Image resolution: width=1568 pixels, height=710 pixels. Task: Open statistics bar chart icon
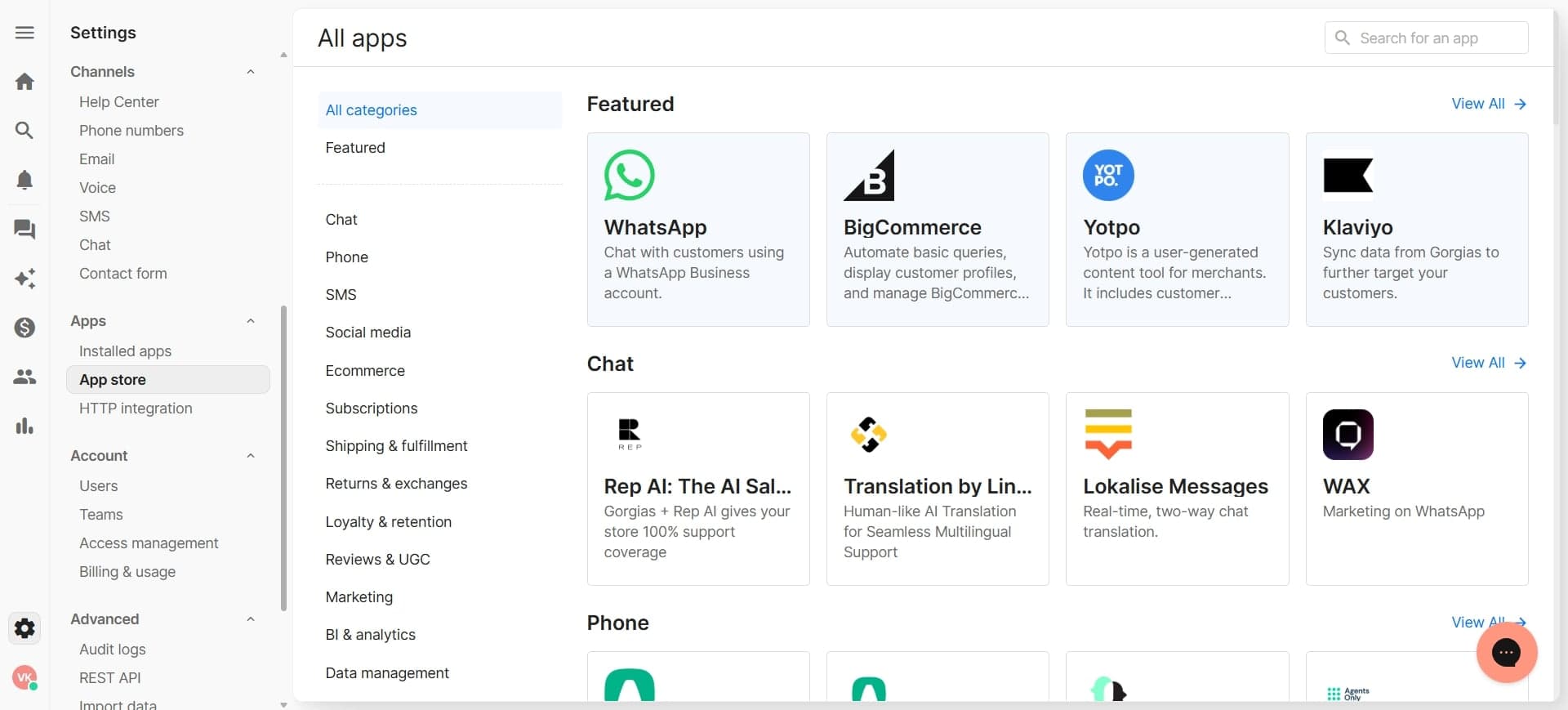[24, 426]
